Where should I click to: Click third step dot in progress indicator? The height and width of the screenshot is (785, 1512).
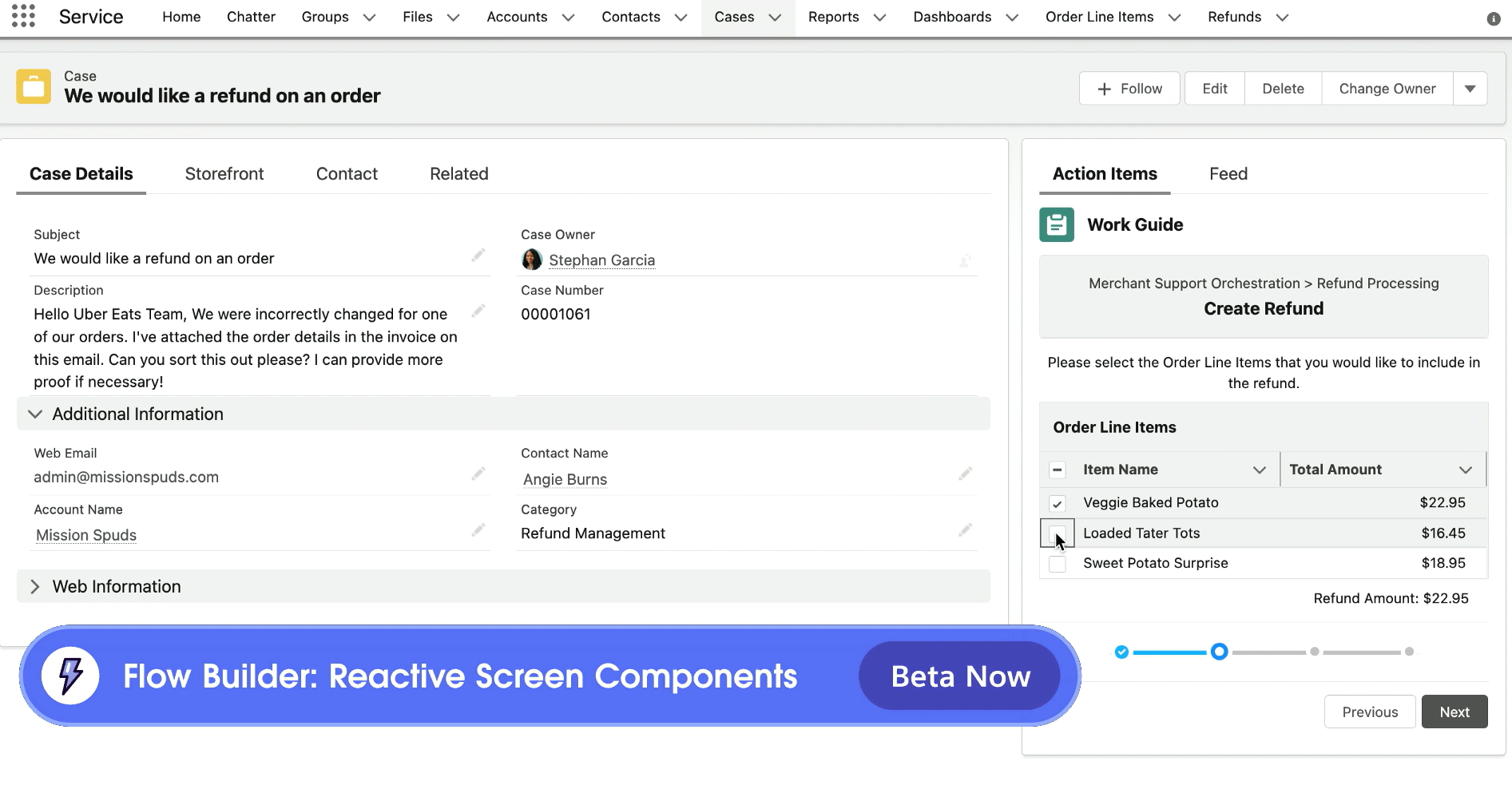point(1315,652)
